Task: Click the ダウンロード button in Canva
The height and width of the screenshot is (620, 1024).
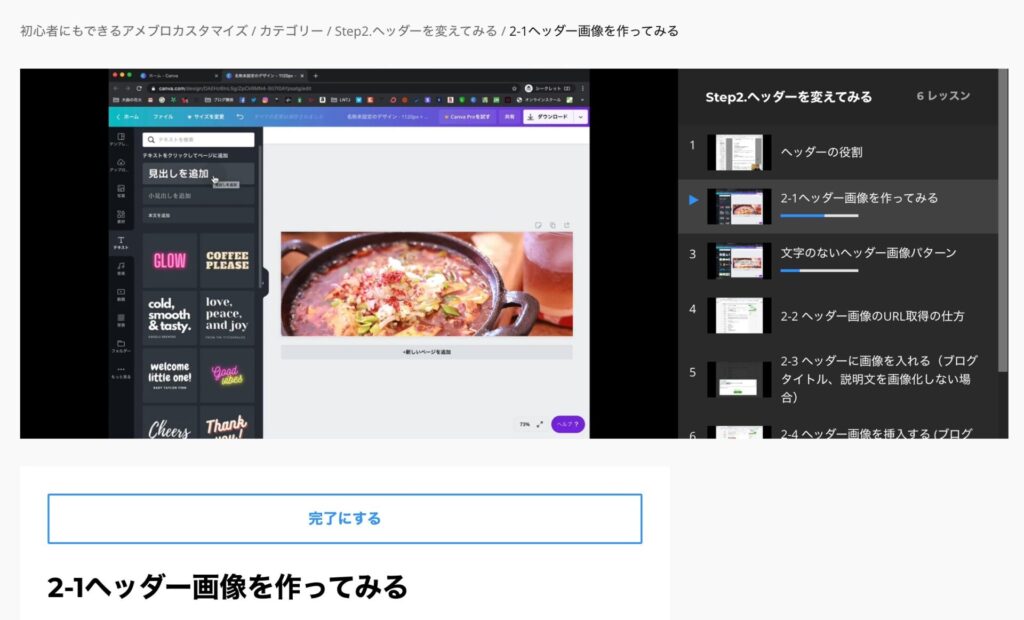Action: point(549,117)
